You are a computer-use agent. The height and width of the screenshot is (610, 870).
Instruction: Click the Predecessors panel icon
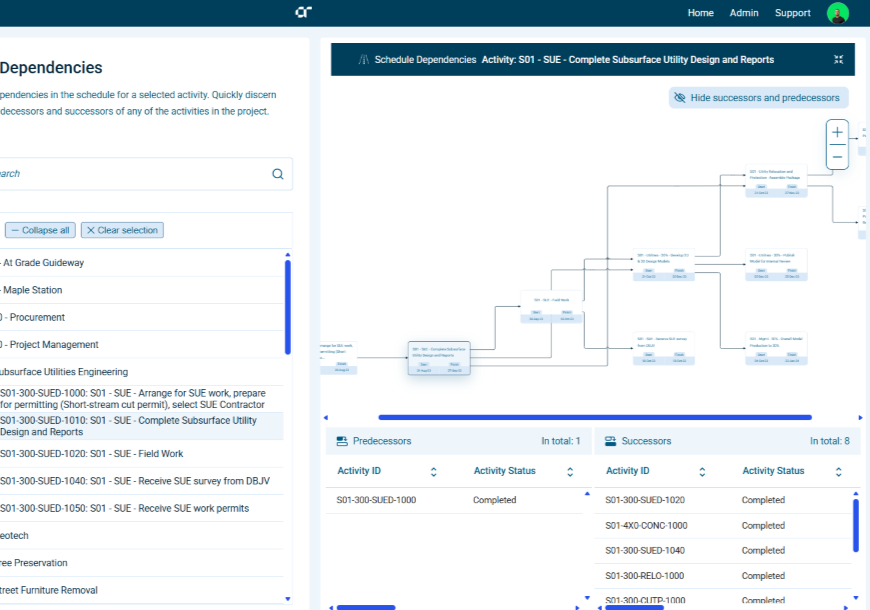tap(342, 441)
